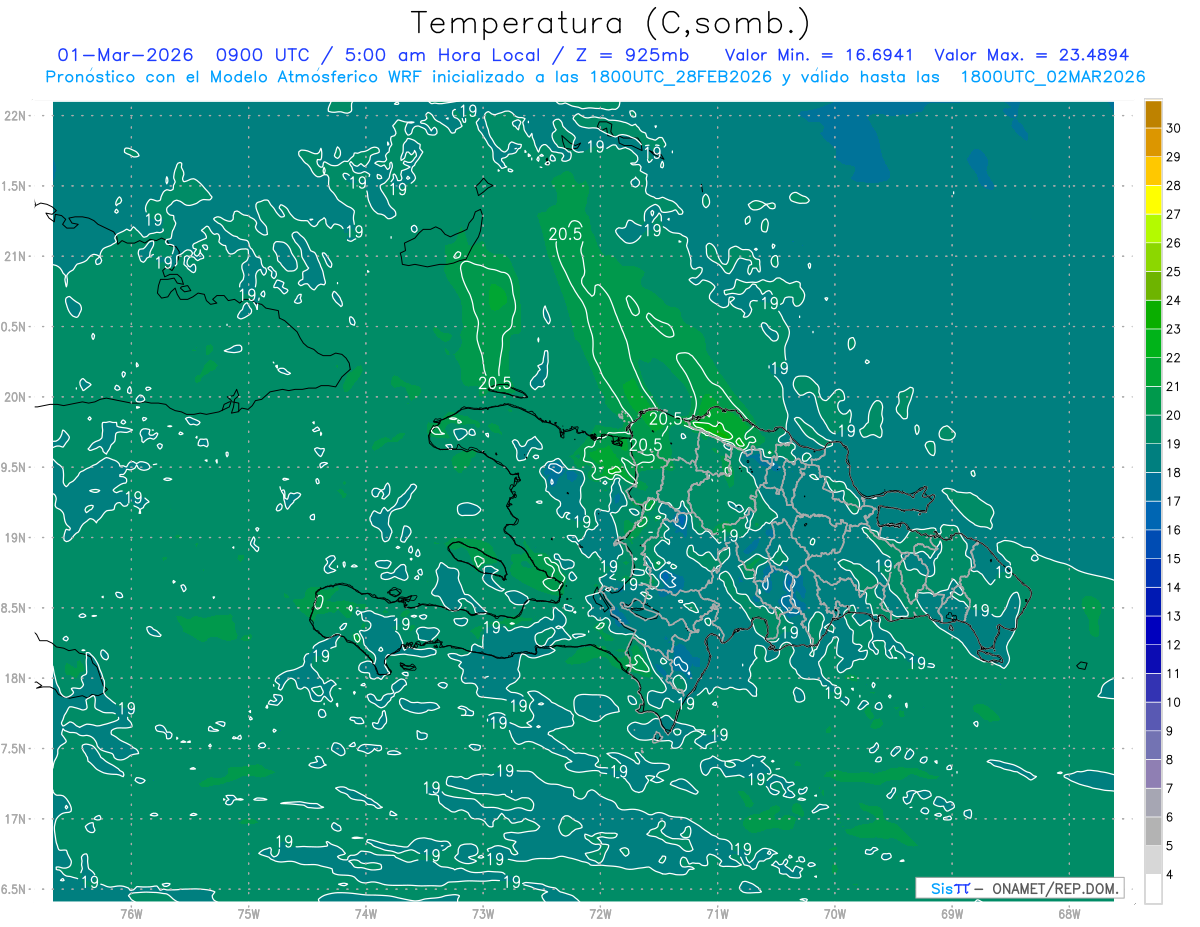
Task: Click the 68W longitude axis label
Action: (1068, 913)
